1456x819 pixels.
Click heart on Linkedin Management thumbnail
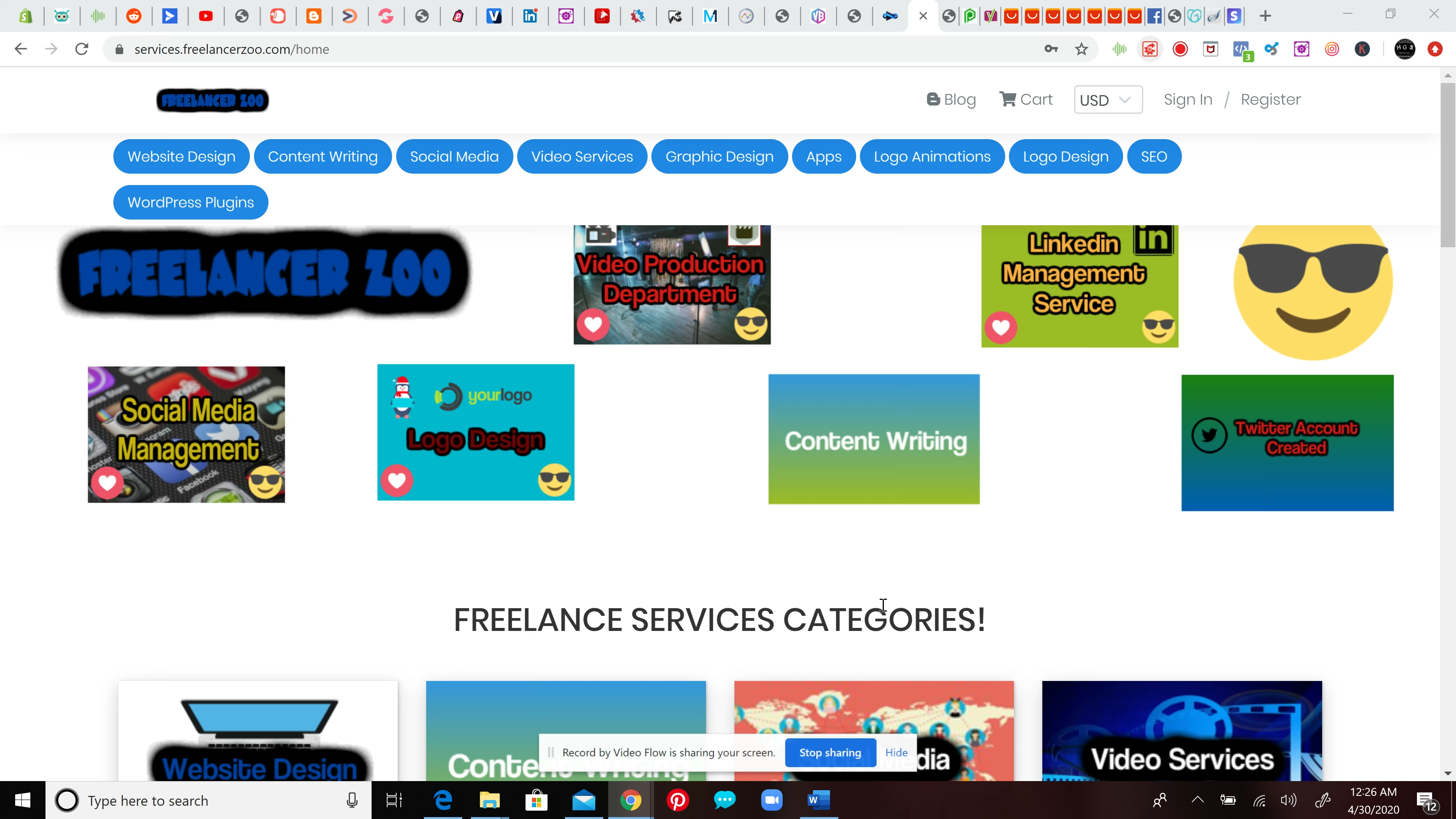click(x=1001, y=328)
